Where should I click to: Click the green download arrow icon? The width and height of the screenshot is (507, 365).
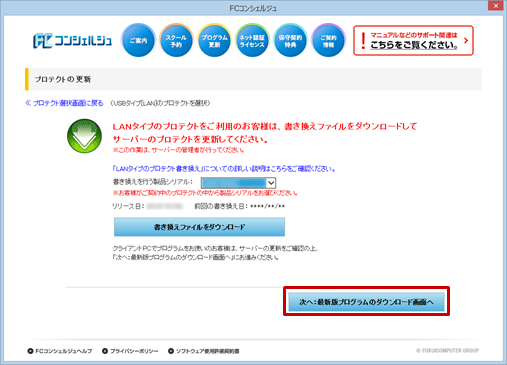coord(84,136)
